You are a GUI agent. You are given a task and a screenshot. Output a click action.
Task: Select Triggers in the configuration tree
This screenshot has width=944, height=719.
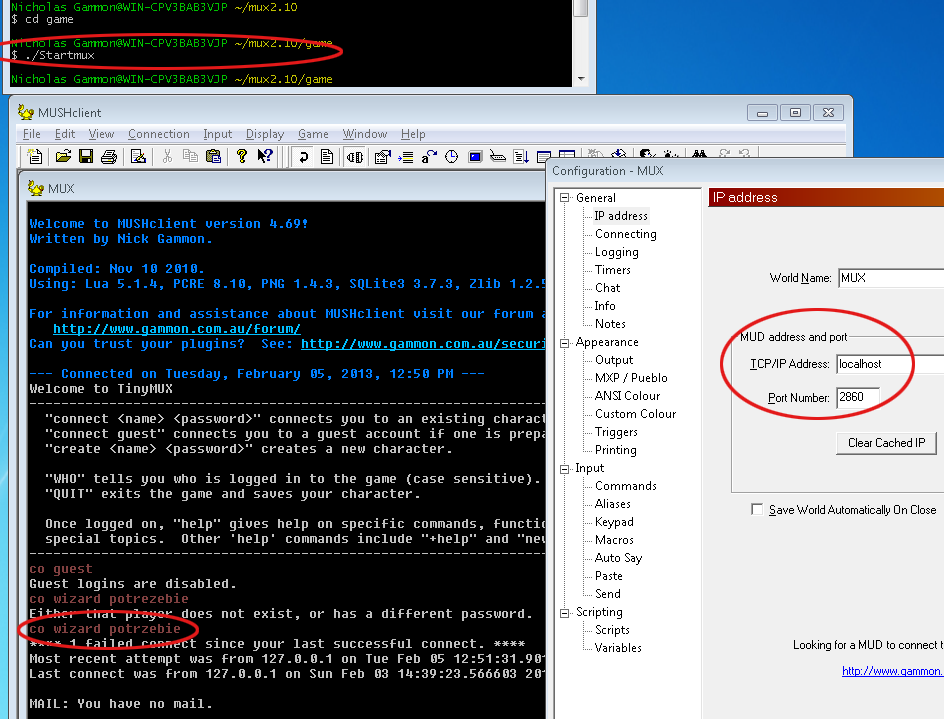point(616,432)
